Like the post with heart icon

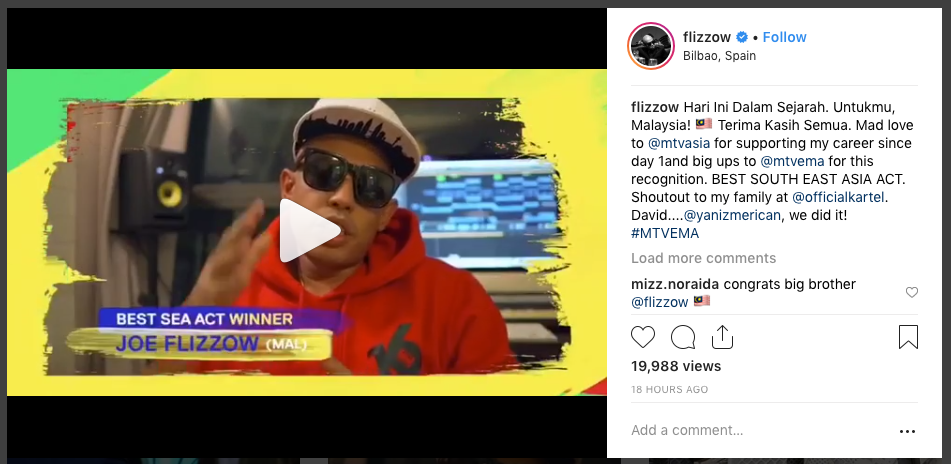coord(643,337)
